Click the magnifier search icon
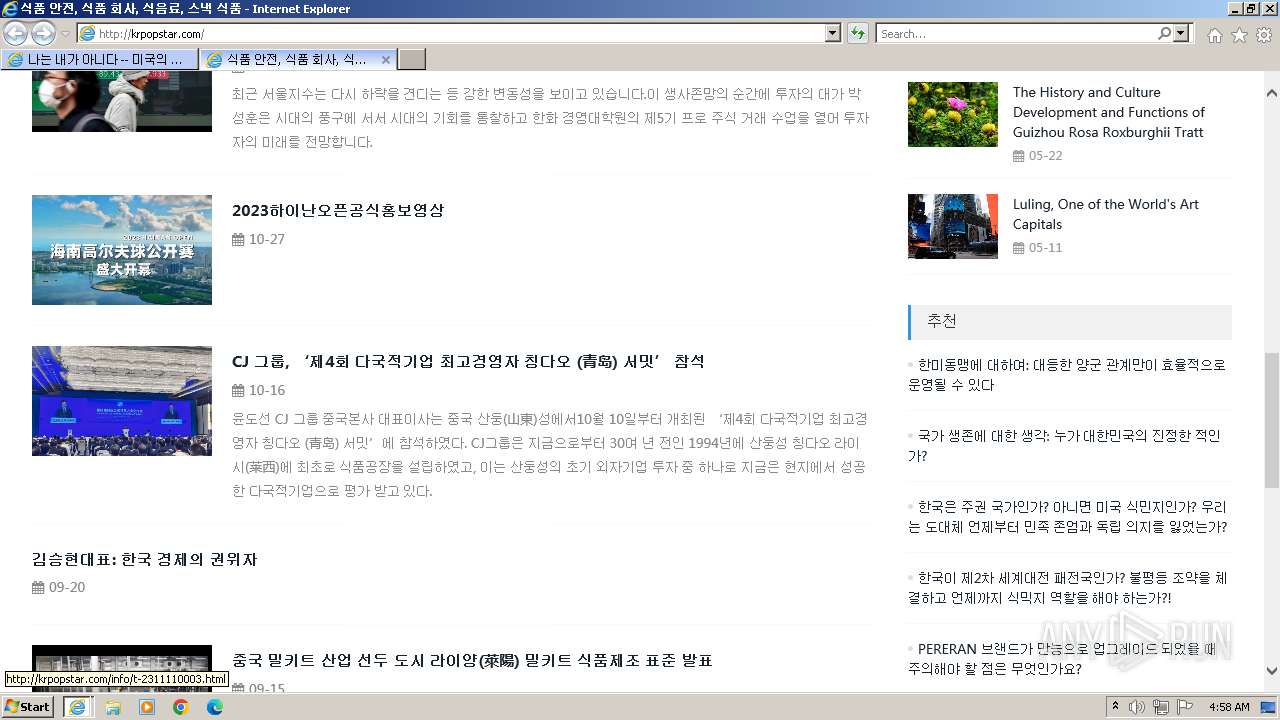 tap(1165, 34)
